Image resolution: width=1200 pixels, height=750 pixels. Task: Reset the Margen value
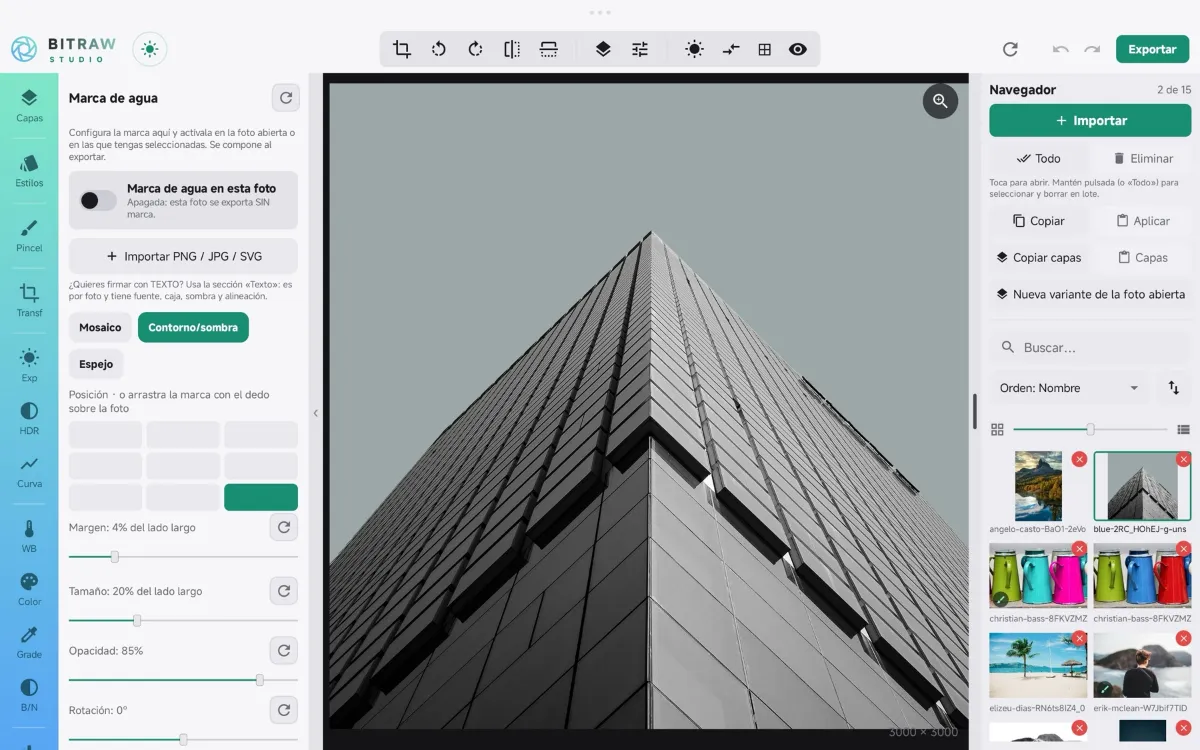(284, 527)
